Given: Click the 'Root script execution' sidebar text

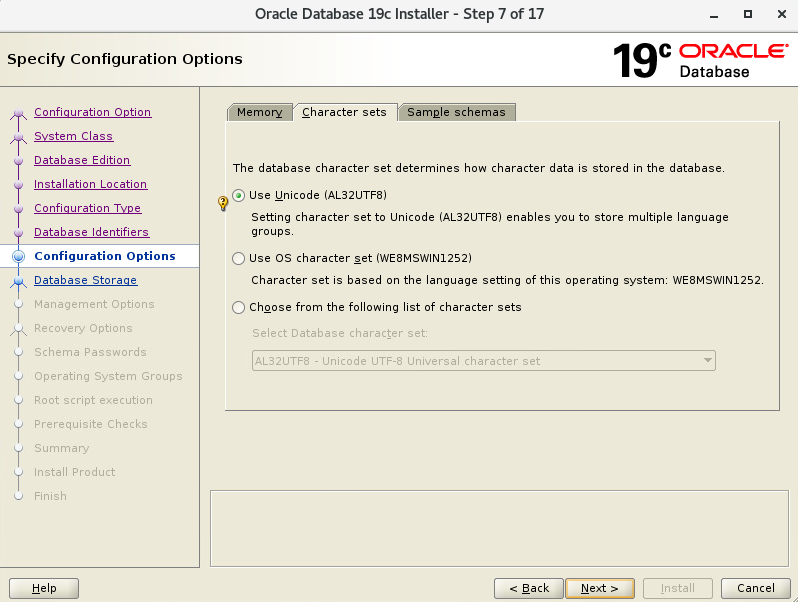Looking at the screenshot, I should click(x=94, y=400).
